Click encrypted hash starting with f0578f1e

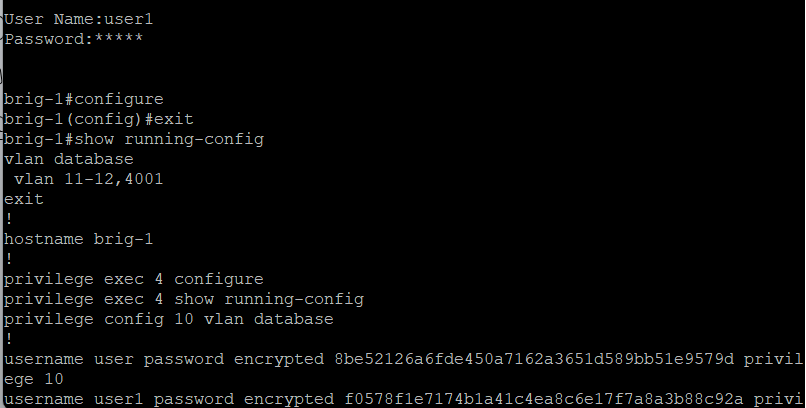point(544,399)
